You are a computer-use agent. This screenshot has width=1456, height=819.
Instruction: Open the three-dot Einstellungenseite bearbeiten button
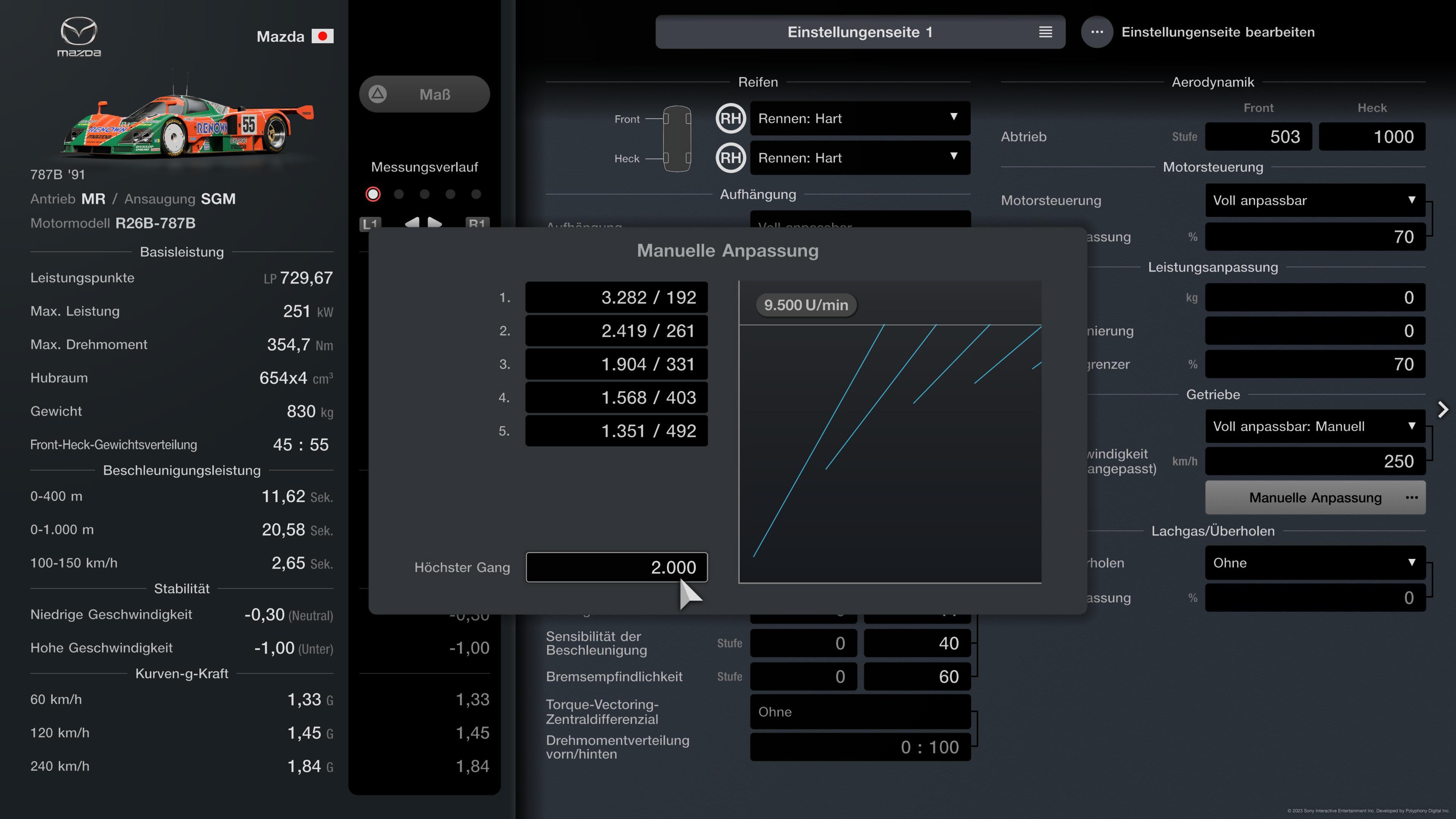tap(1097, 32)
